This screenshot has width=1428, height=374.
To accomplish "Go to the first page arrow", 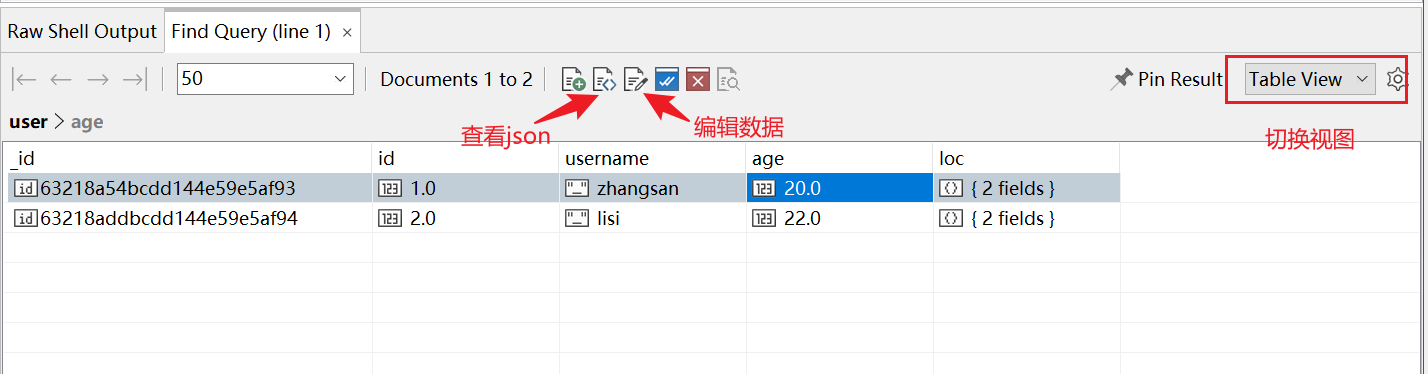I will point(25,80).
